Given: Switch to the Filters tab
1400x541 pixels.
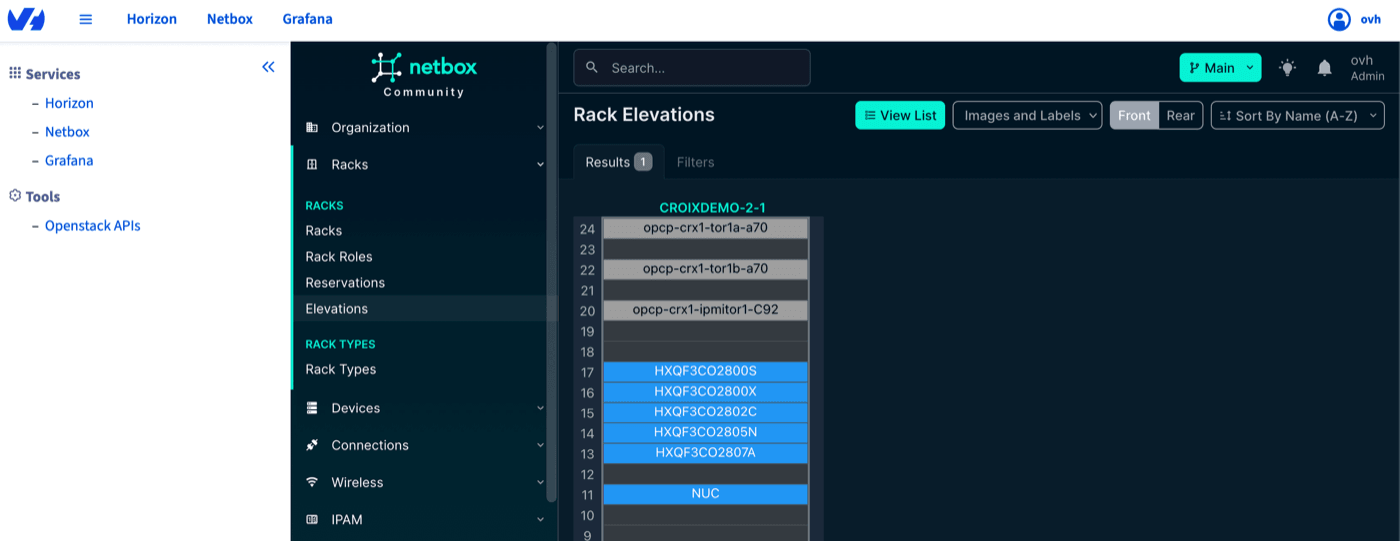Looking at the screenshot, I should coord(695,162).
